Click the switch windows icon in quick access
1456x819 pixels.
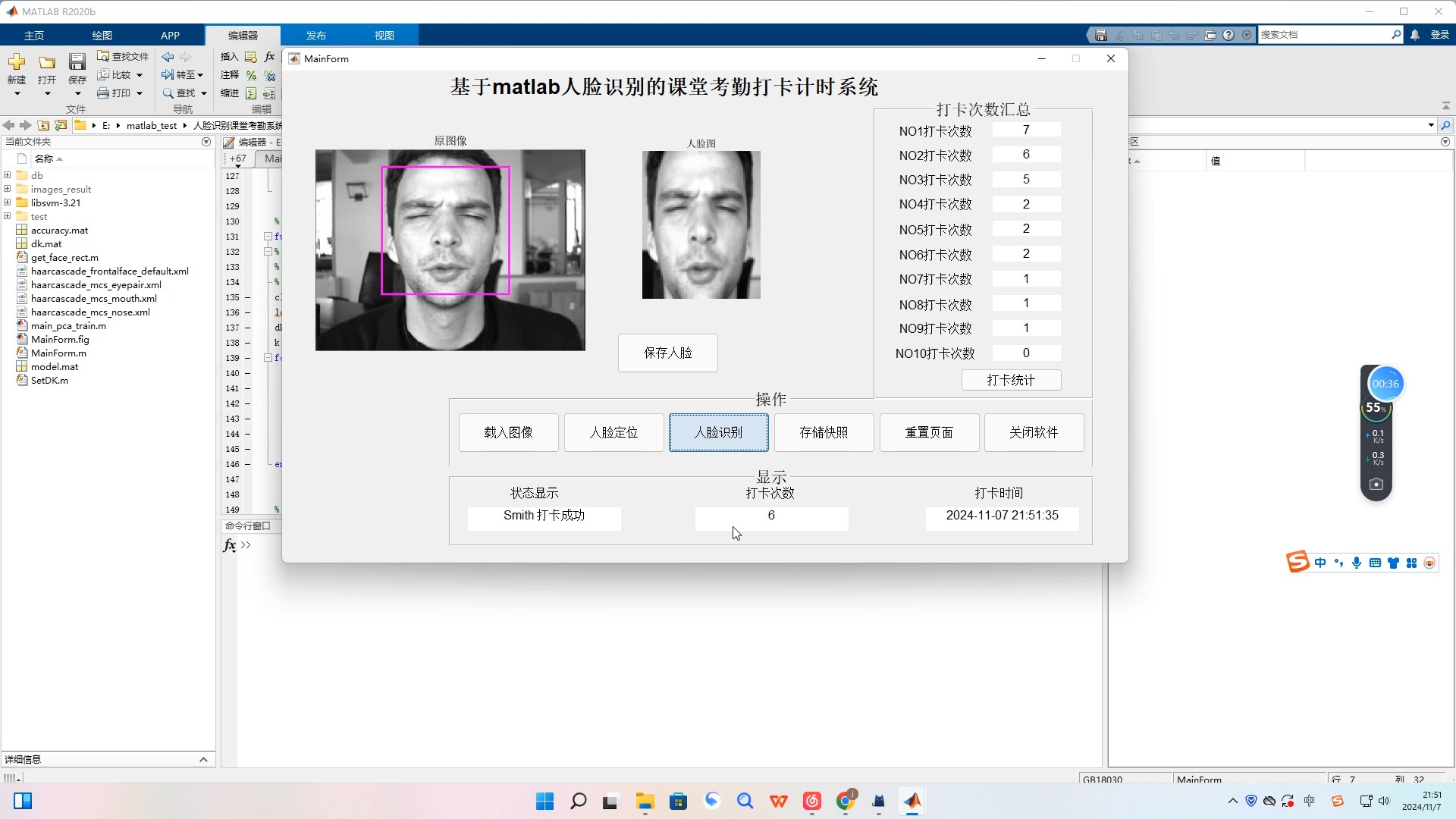[x=1210, y=35]
